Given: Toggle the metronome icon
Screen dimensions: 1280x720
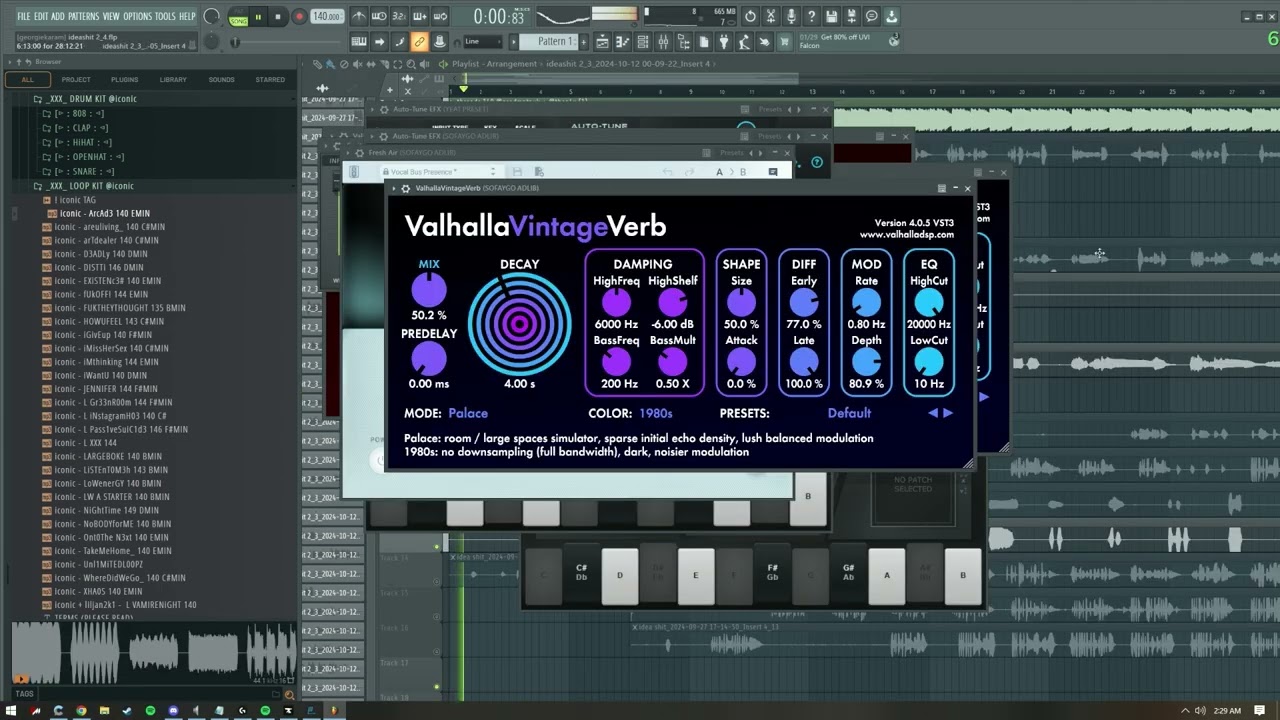Looking at the screenshot, I should (x=360, y=16).
